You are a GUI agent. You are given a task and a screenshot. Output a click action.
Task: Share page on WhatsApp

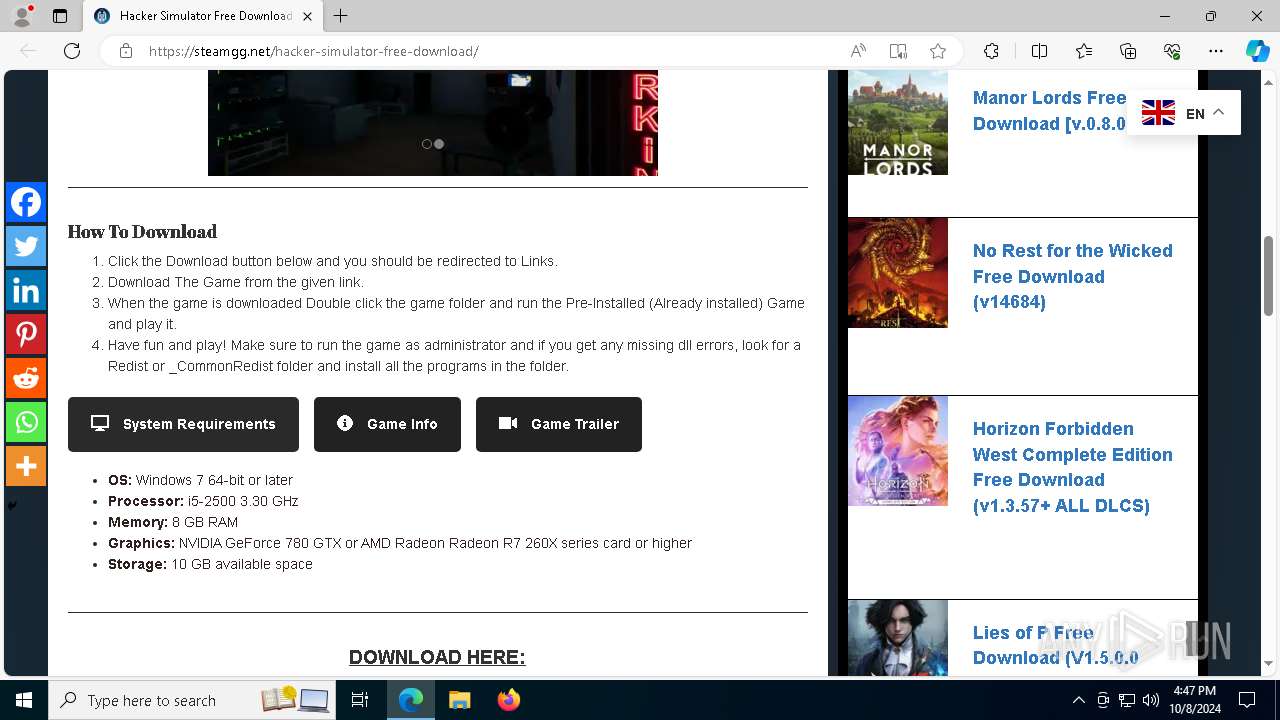point(26,422)
